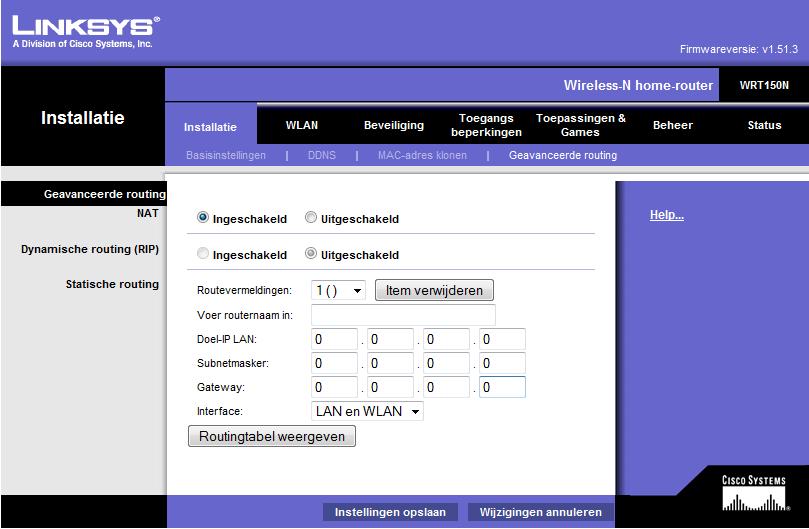The width and height of the screenshot is (809, 529).
Task: Click the Dynamische routing (RIP) label
Action: [90, 249]
